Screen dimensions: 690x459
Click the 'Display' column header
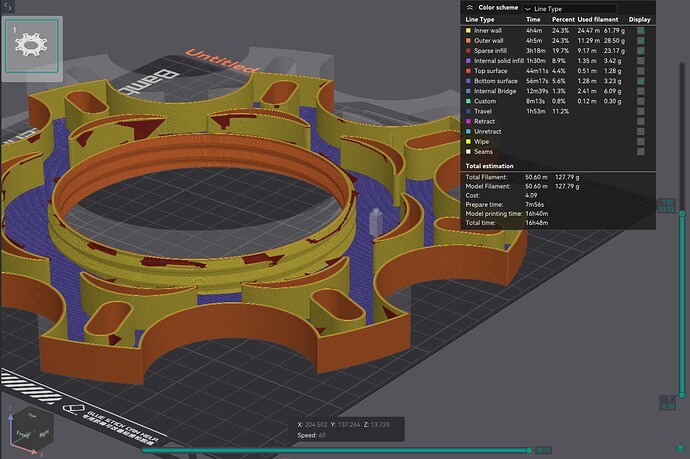click(x=639, y=19)
